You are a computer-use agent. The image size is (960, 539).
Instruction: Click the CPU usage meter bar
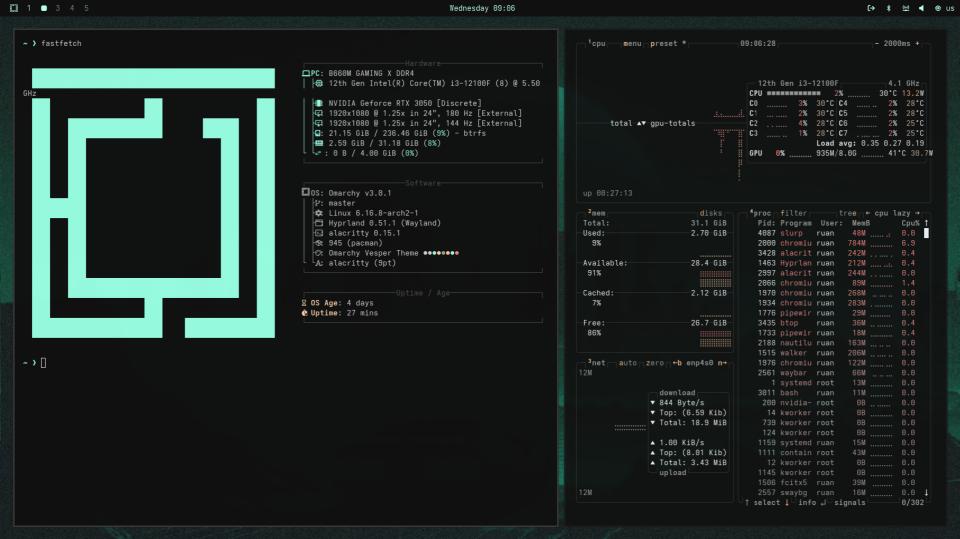click(793, 93)
